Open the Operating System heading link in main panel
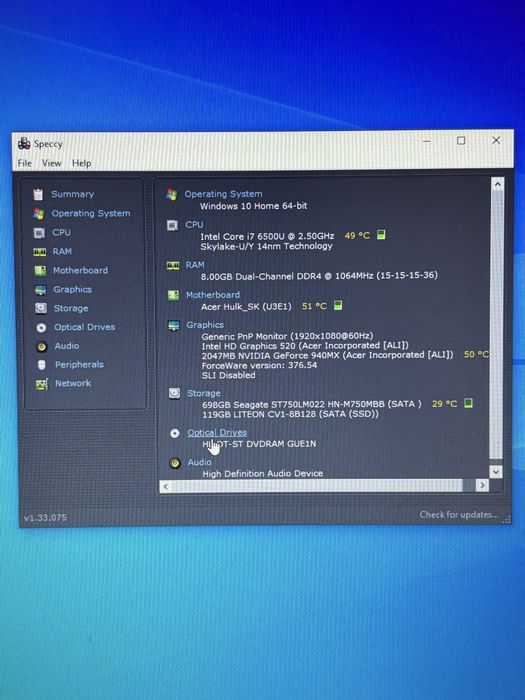 [224, 194]
